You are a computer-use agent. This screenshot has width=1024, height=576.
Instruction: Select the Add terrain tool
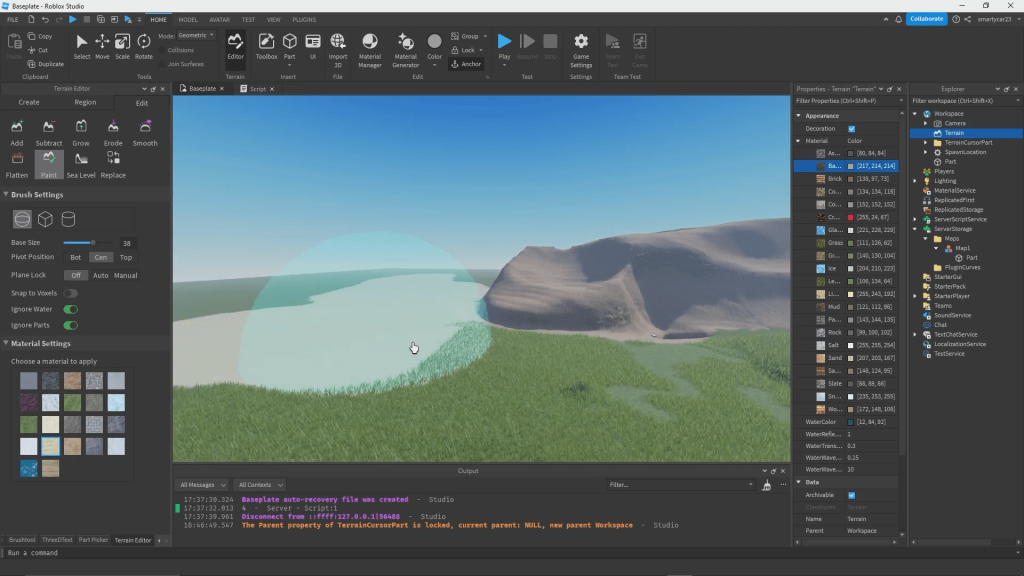pyautogui.click(x=17, y=133)
